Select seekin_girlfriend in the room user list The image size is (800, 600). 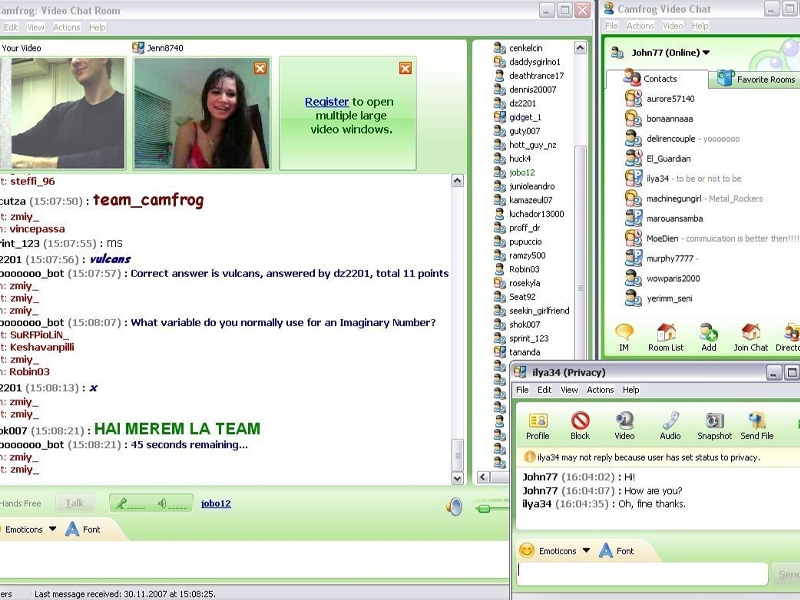539,310
